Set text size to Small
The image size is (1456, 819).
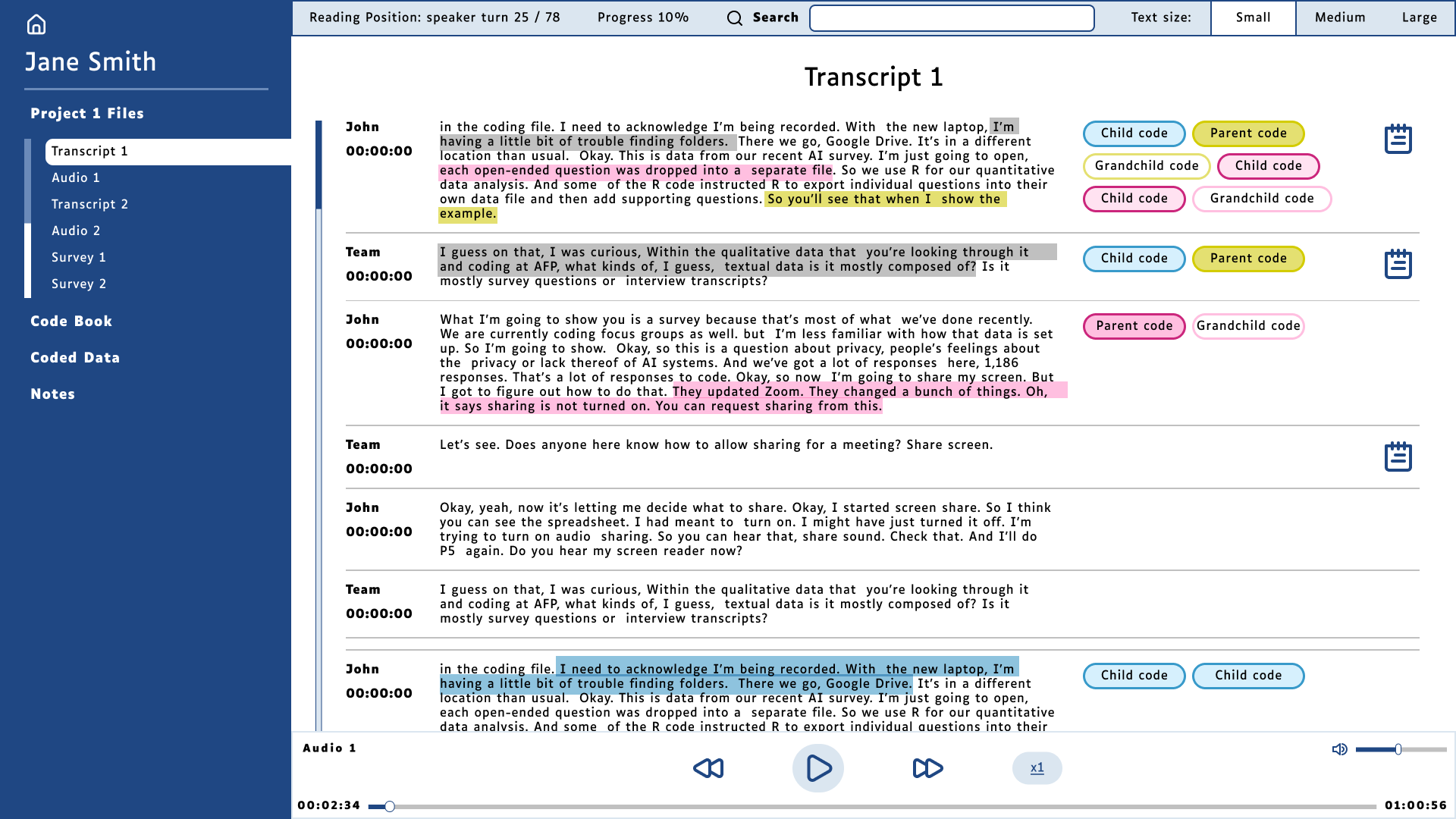click(1253, 17)
